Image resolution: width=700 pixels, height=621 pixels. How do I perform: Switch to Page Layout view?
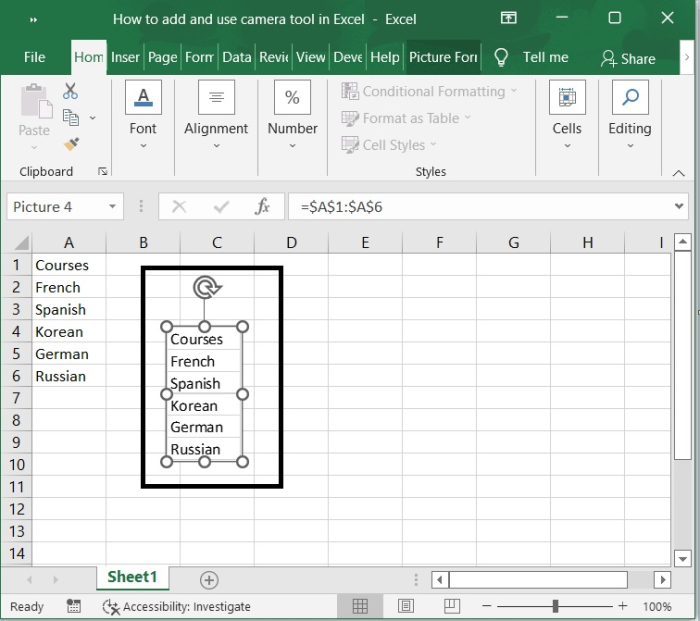[406, 606]
